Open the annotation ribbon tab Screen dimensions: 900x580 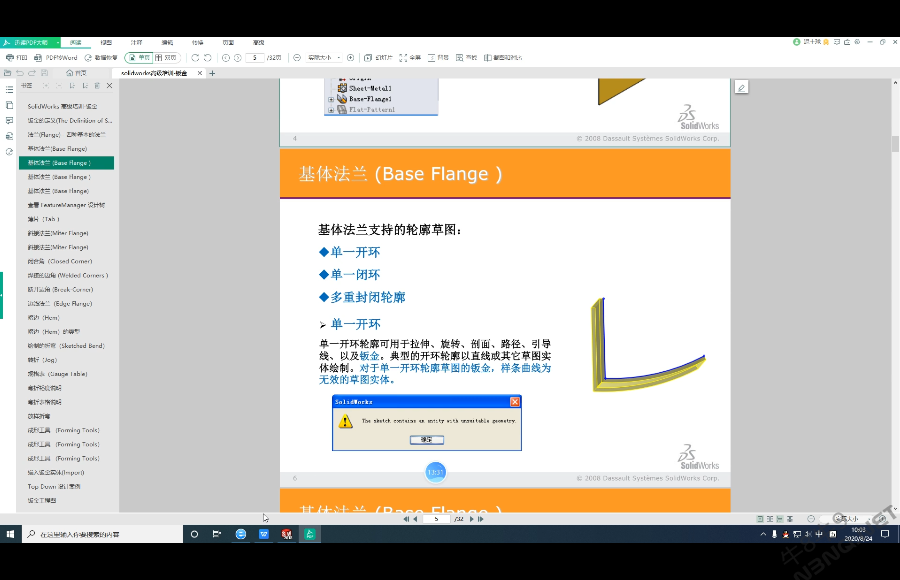[137, 42]
